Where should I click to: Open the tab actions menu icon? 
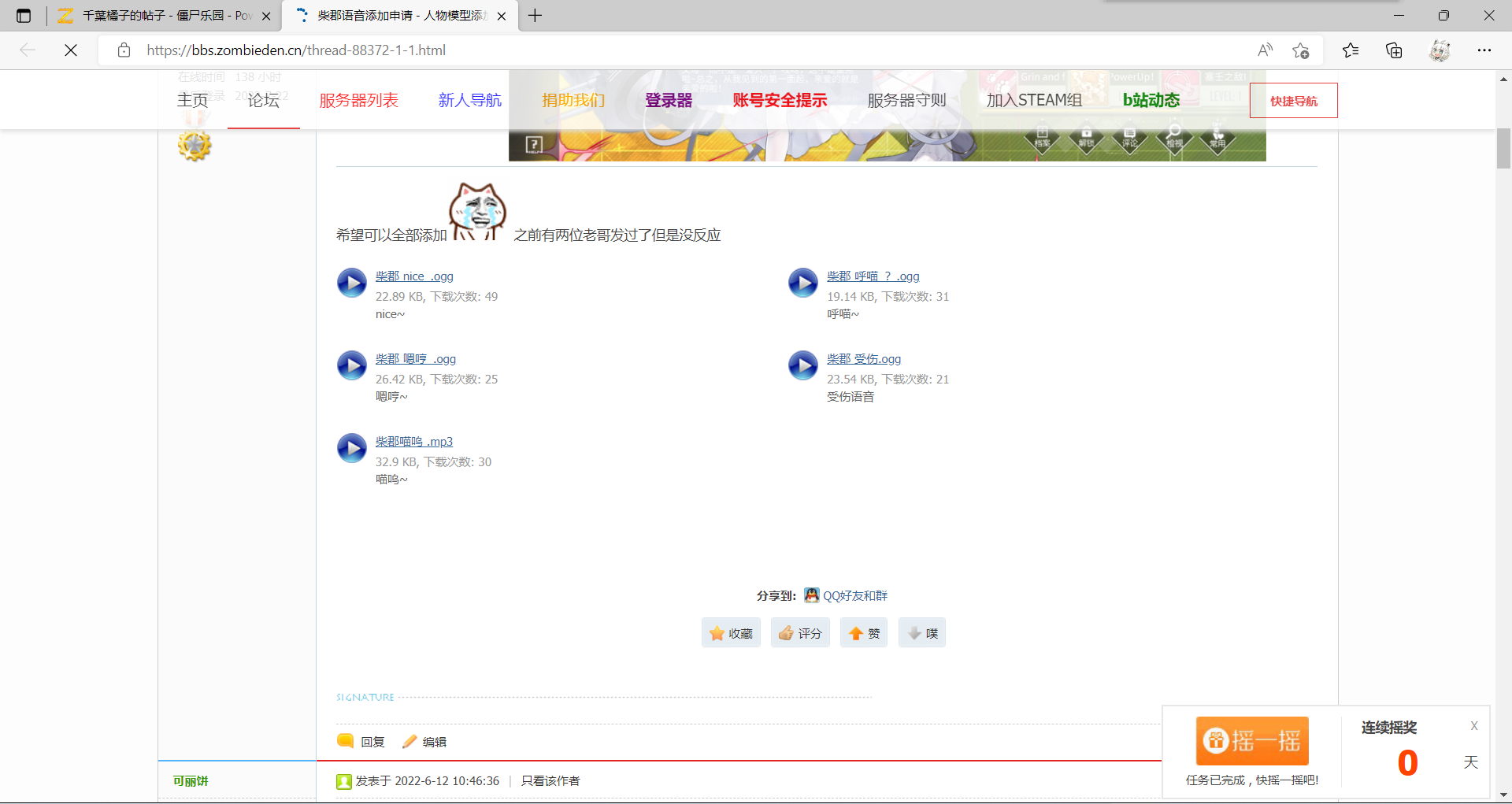pyautogui.click(x=24, y=16)
